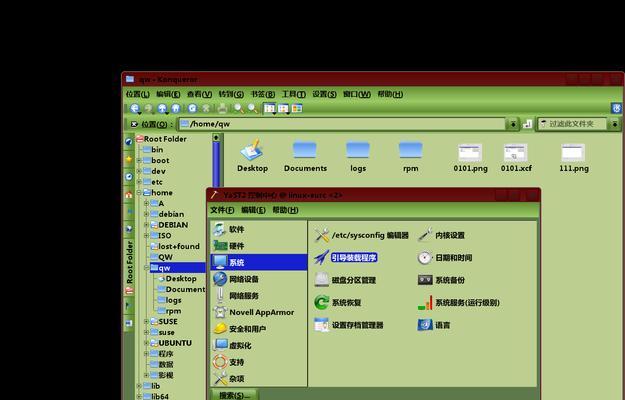Select the 安全和用户 category
625x400 pixels.
coord(247,328)
